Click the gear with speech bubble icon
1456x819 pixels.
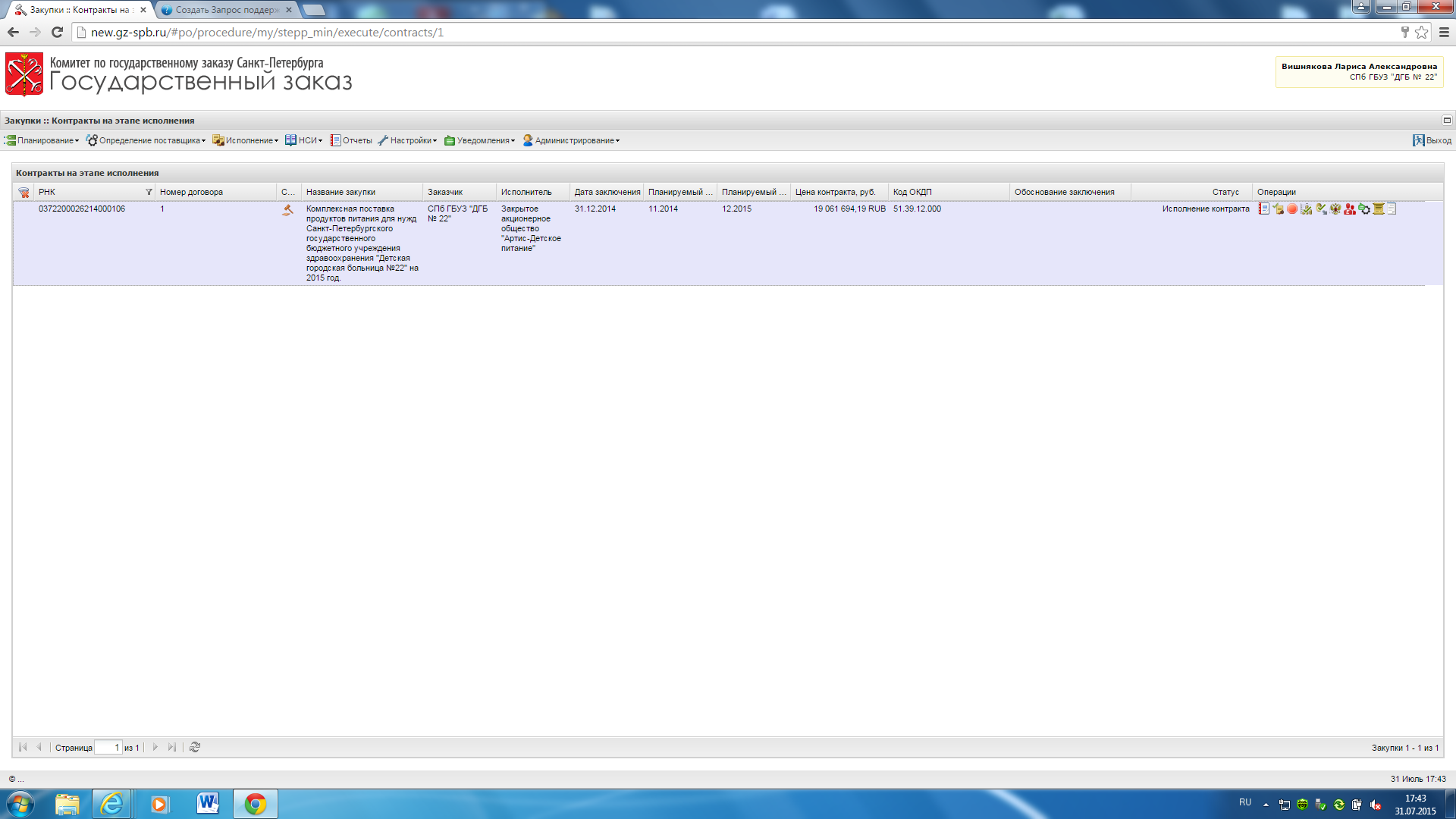pyautogui.click(x=1364, y=209)
